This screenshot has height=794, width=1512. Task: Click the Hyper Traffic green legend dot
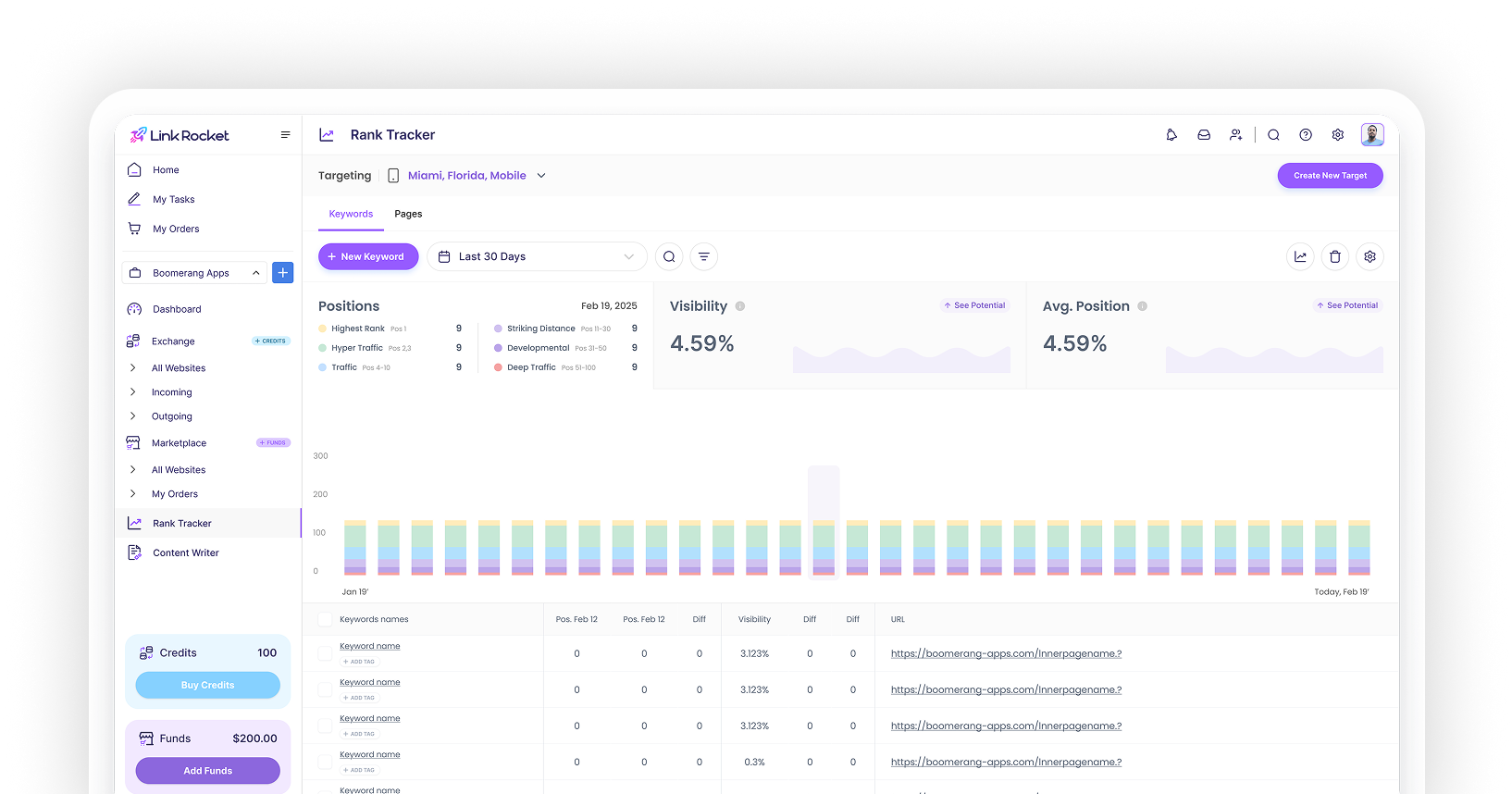[322, 348]
